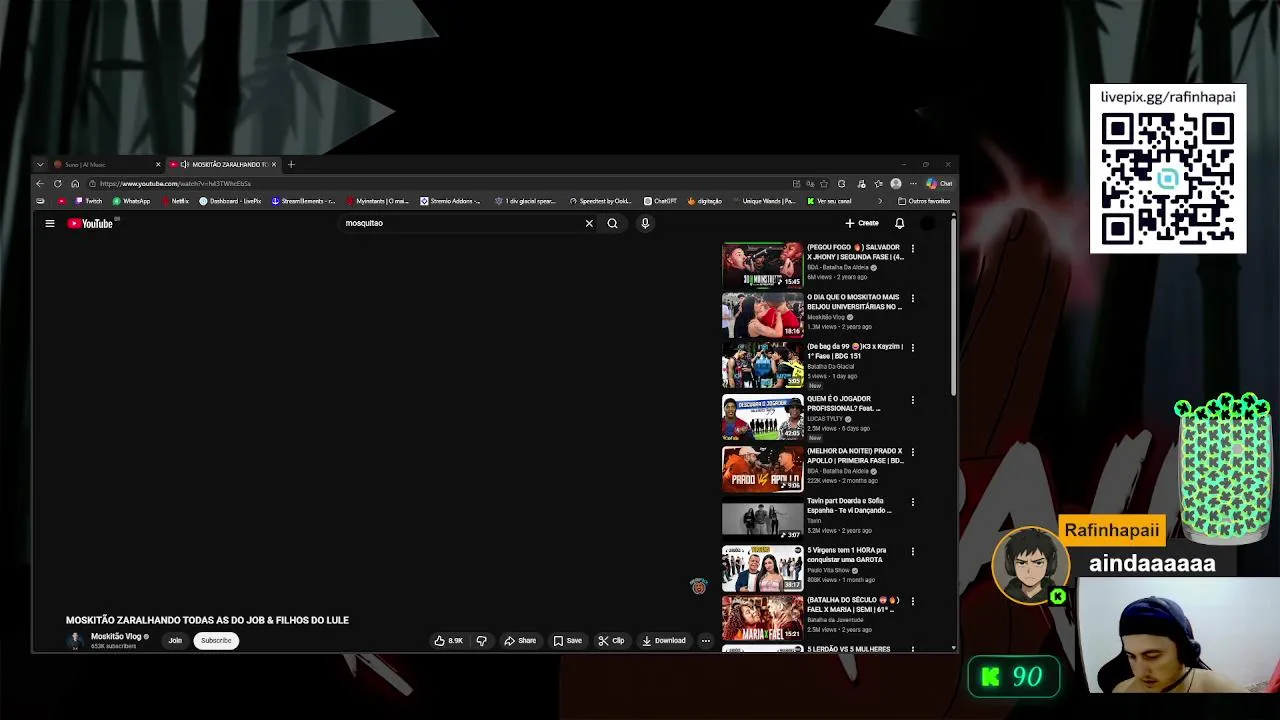
Task: Open the Twitch bookmark
Action: pyautogui.click(x=89, y=201)
